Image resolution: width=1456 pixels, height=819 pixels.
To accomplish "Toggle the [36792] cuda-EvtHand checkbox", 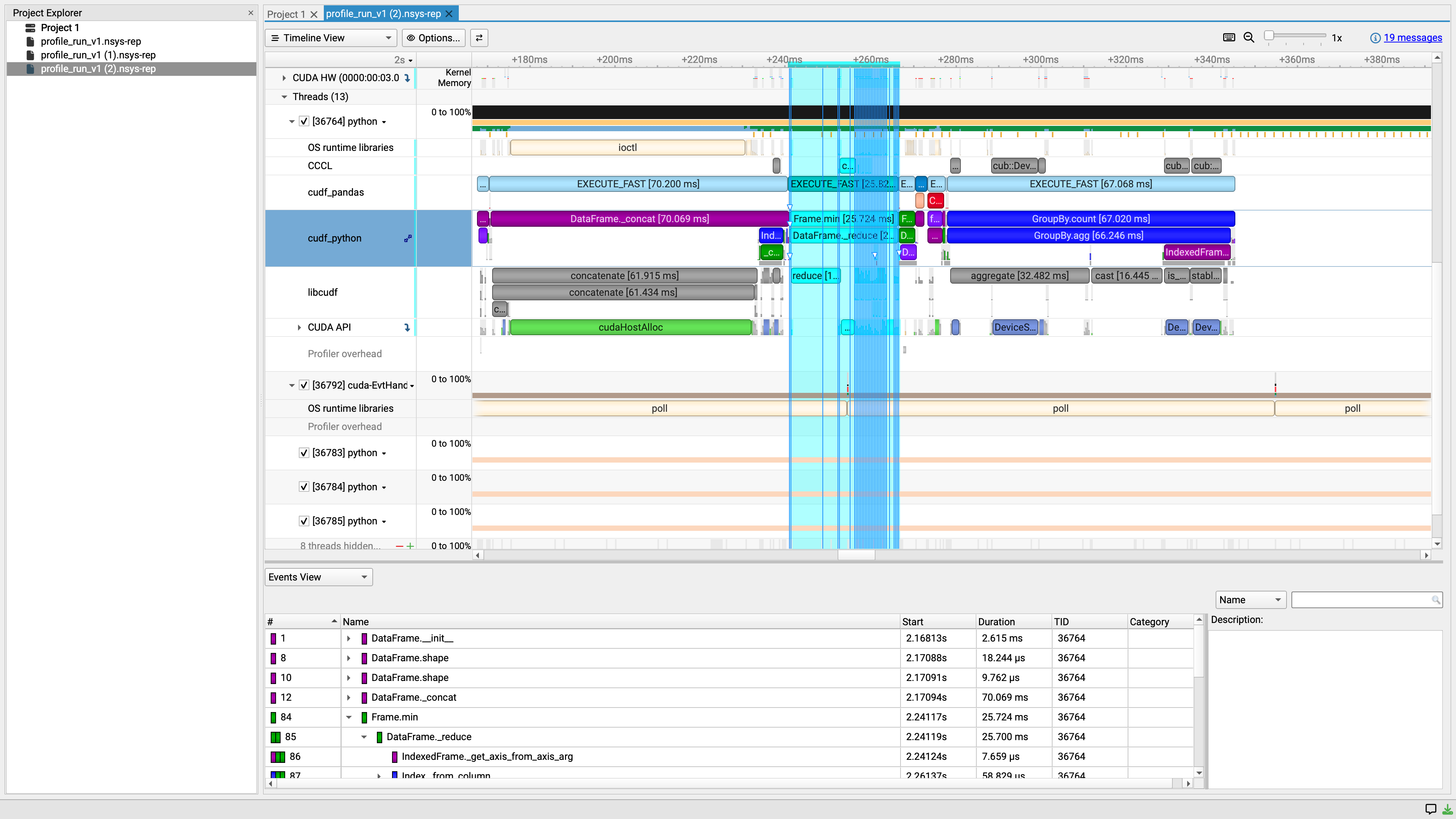I will point(304,386).
